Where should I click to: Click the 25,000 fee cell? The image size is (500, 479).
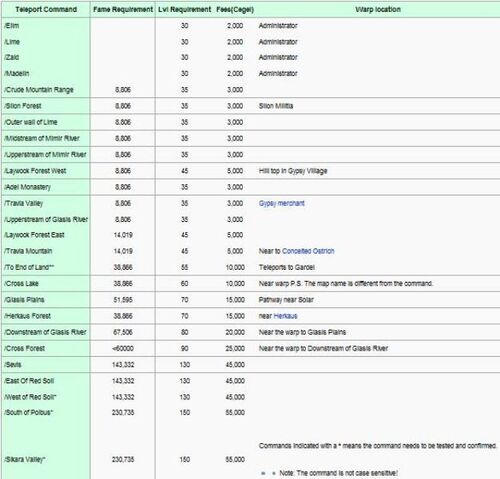click(235, 348)
